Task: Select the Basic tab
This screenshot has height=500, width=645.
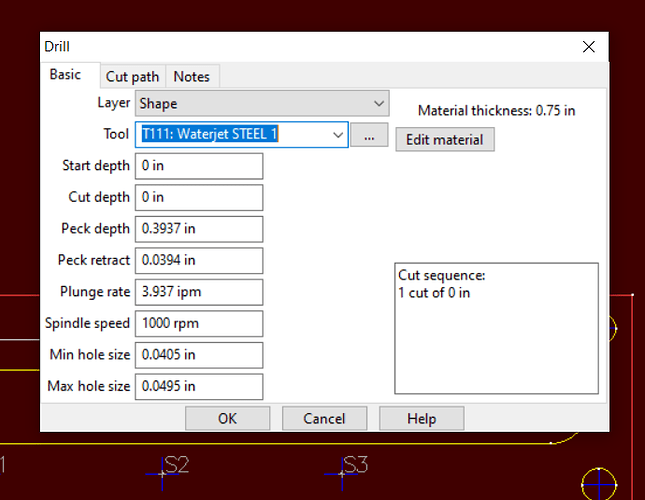Action: 66,76
